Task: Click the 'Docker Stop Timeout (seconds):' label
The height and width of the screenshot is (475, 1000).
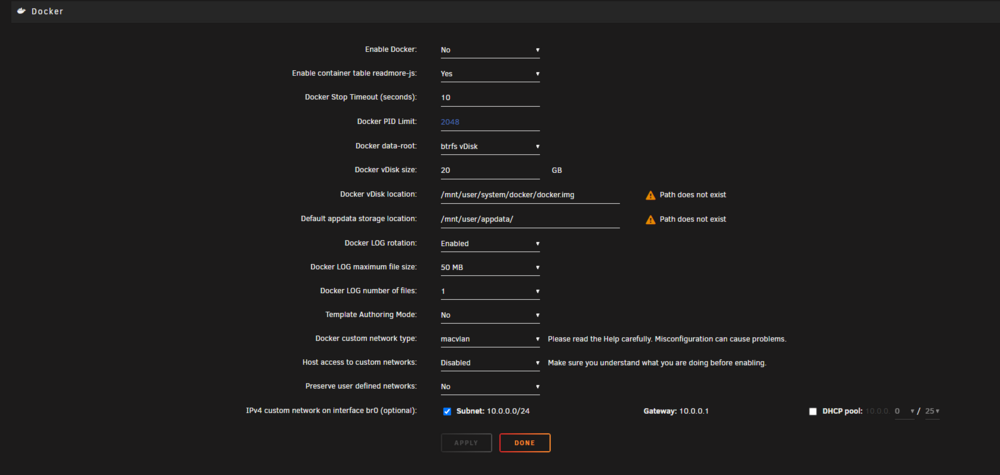Action: [x=361, y=98]
